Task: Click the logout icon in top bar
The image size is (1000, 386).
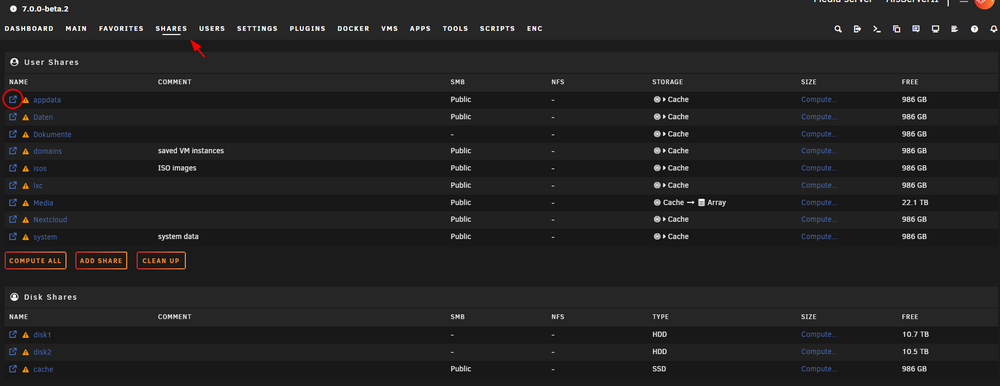Action: 857,29
